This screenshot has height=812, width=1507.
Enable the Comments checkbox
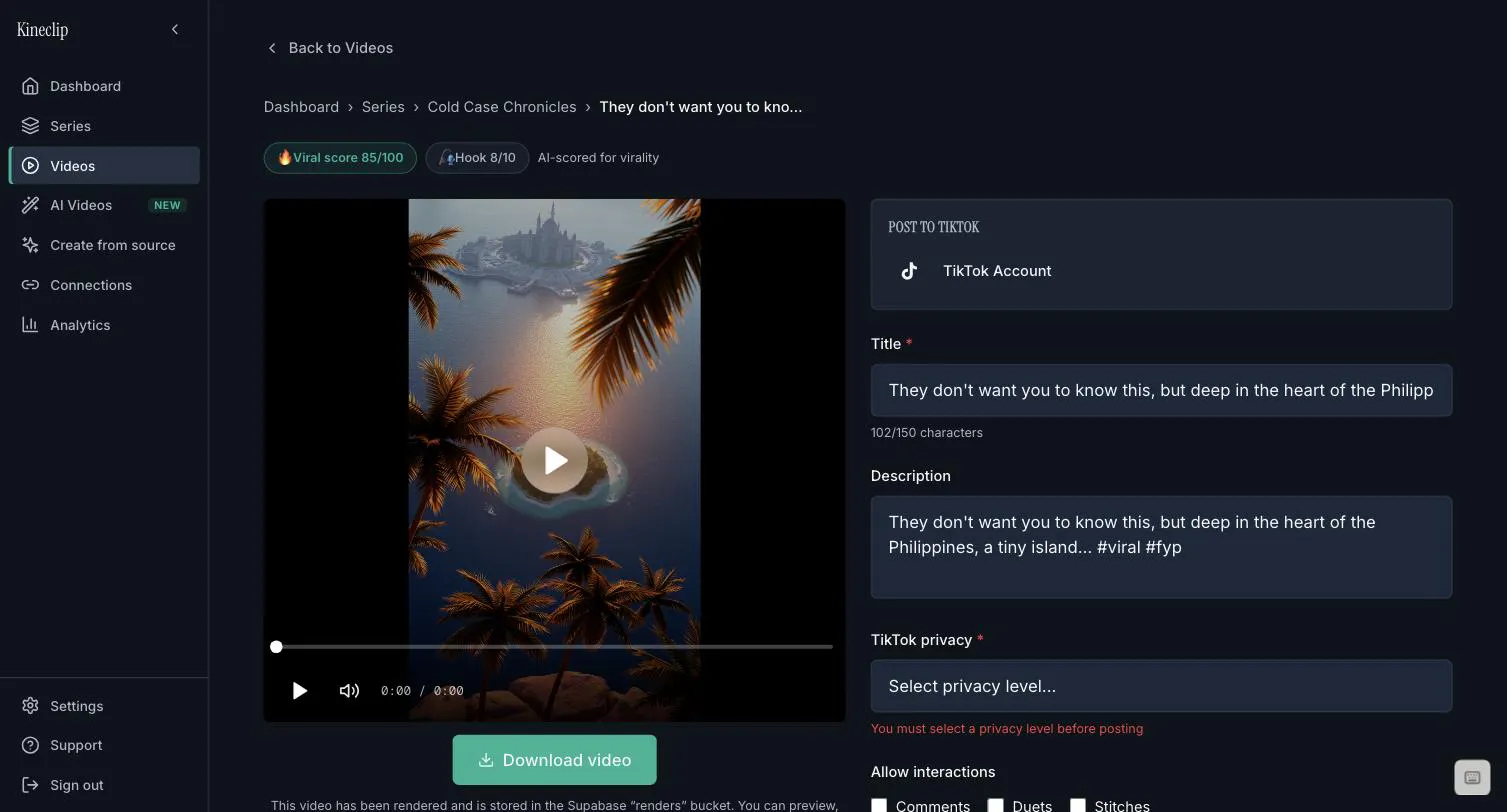[879, 806]
